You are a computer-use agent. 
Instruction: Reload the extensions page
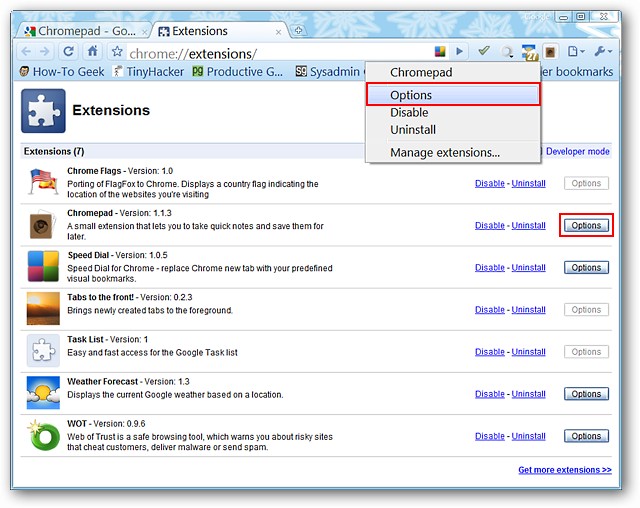tap(68, 51)
